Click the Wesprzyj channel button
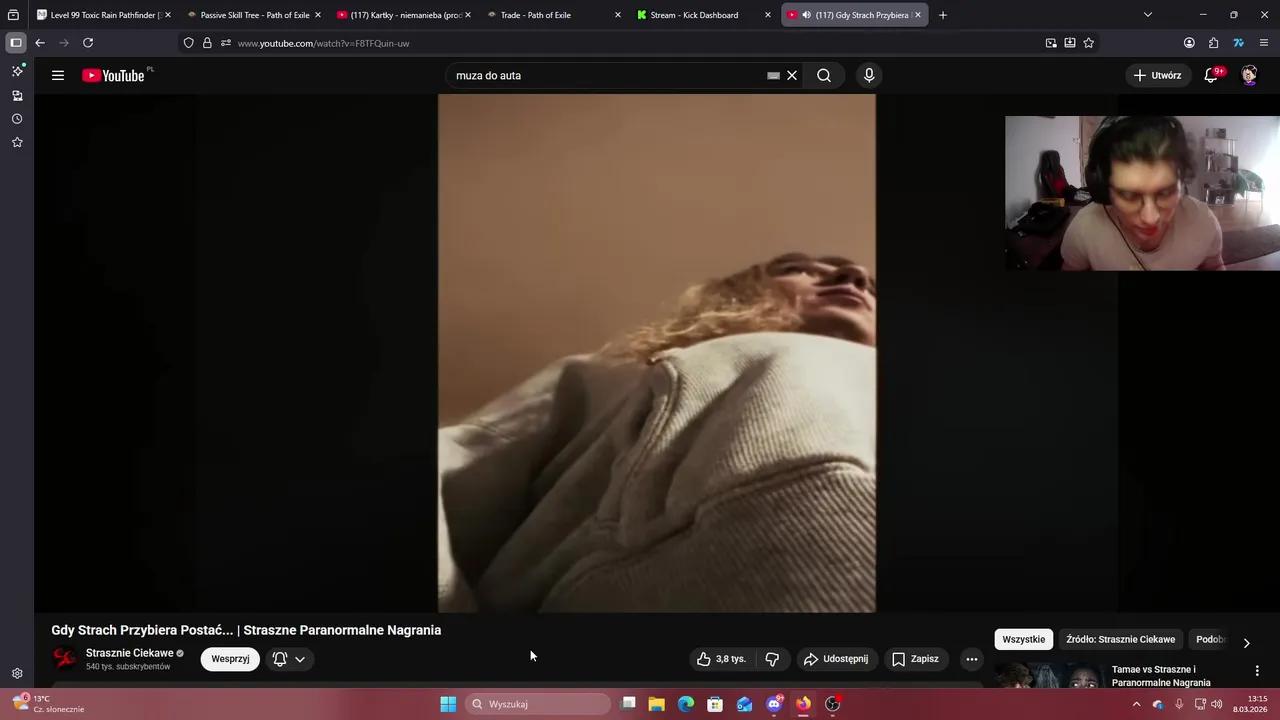This screenshot has height=720, width=1280. tap(230, 658)
